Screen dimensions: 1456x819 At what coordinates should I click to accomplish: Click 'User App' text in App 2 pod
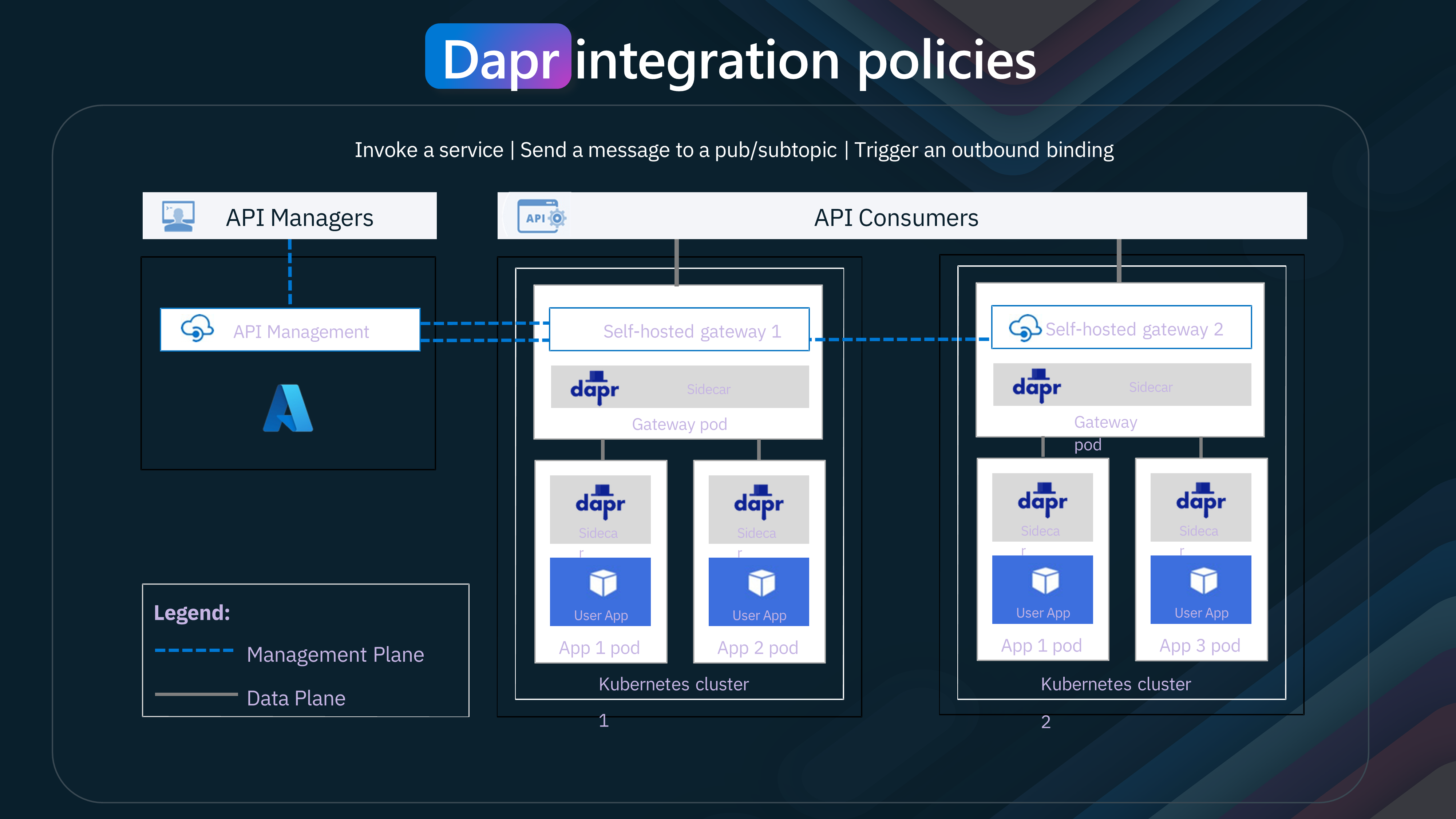(759, 615)
